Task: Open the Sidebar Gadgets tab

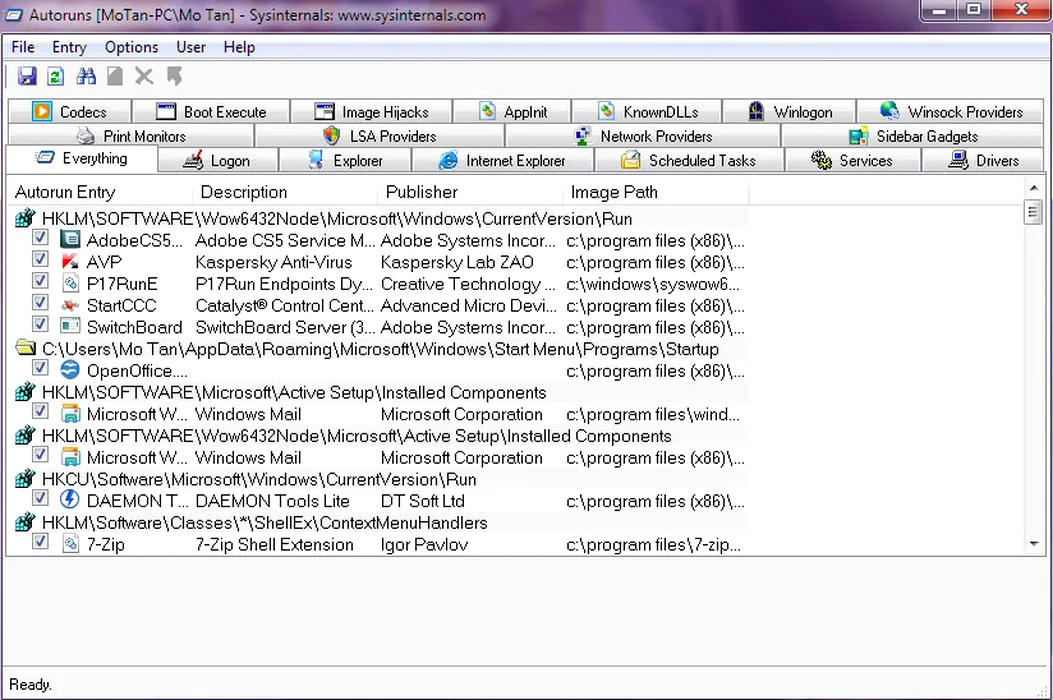Action: (913, 136)
